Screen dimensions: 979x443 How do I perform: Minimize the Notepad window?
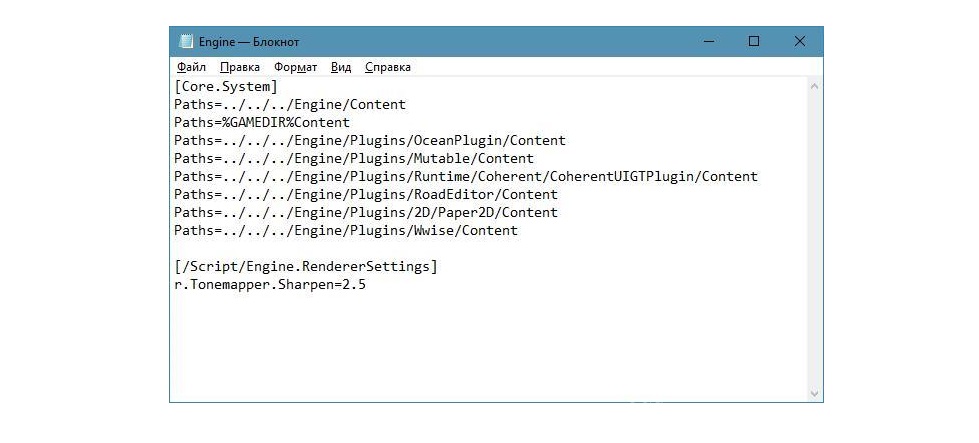708,42
